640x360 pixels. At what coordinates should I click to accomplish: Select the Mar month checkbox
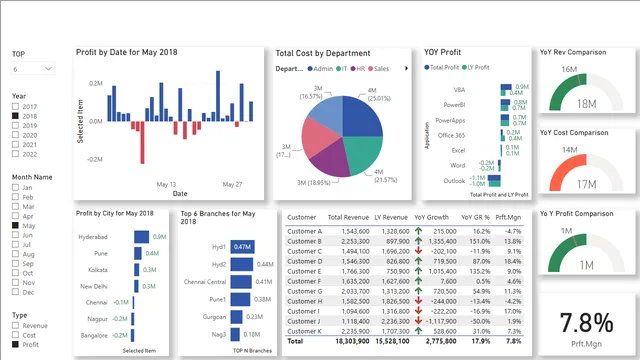[16, 206]
